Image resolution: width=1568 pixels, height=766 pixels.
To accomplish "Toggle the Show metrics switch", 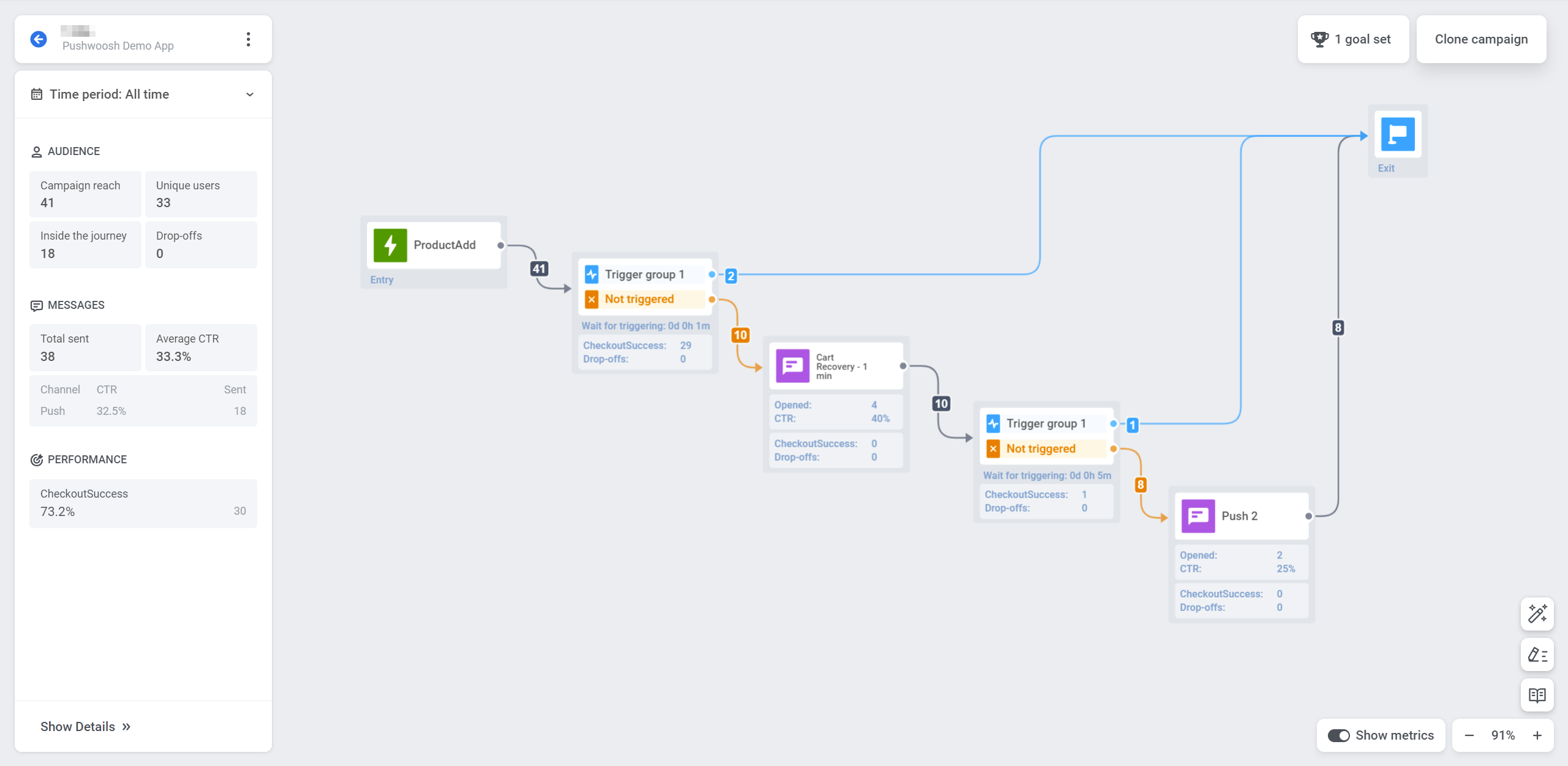I will 1338,735.
